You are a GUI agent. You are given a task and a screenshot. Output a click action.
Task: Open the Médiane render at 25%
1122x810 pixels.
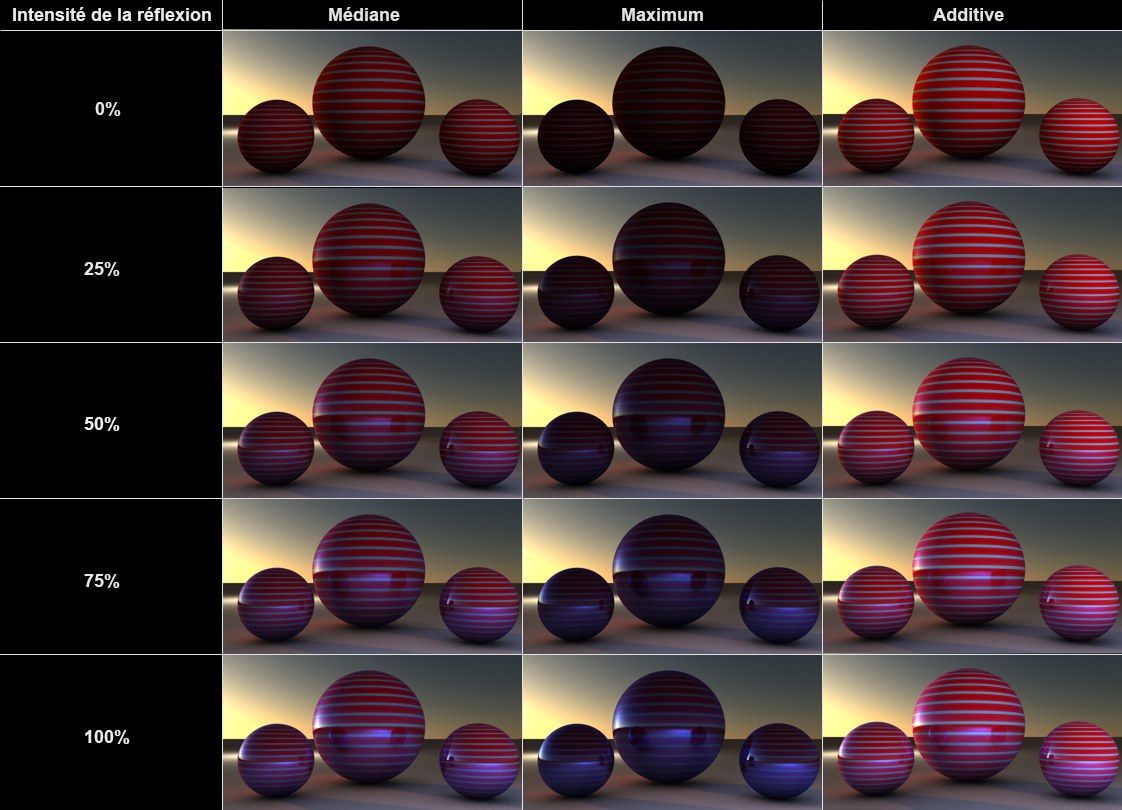click(x=372, y=265)
